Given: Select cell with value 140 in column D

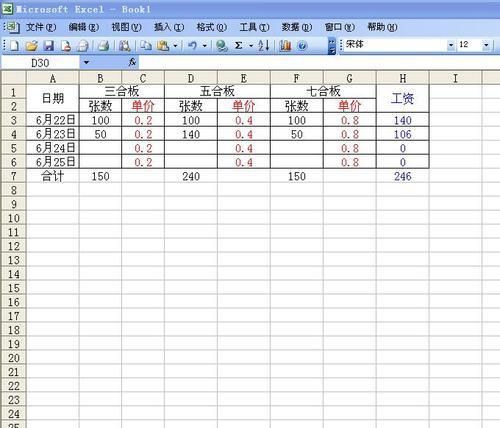Looking at the screenshot, I should (191, 134).
